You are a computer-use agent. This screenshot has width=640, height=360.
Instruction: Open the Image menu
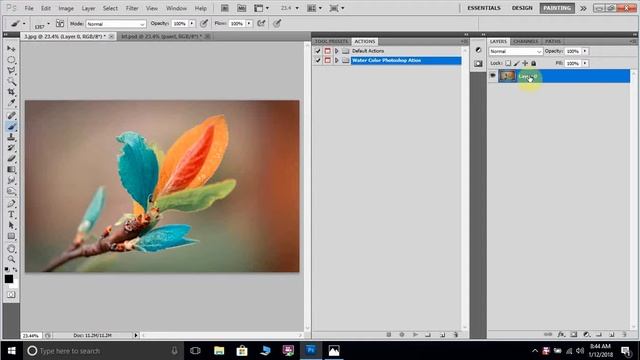(x=66, y=8)
